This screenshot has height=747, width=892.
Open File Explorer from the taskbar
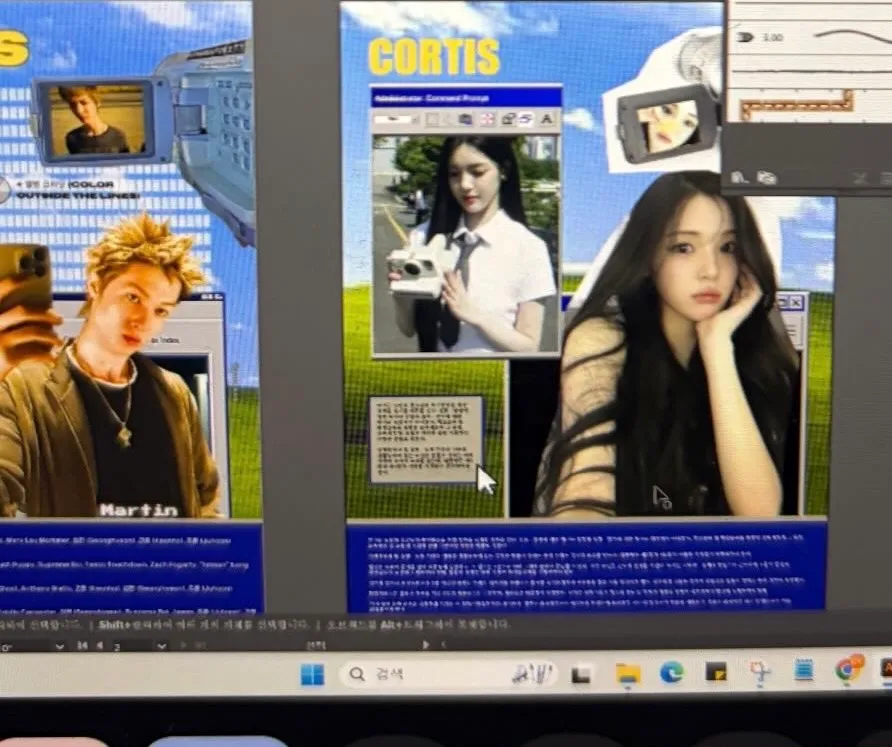[628, 674]
